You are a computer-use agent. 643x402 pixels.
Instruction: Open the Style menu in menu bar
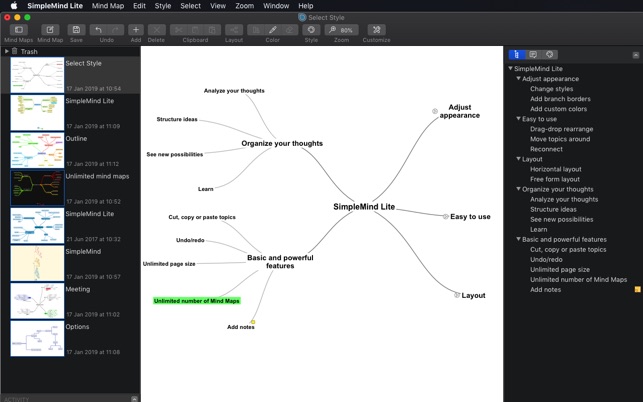[163, 6]
